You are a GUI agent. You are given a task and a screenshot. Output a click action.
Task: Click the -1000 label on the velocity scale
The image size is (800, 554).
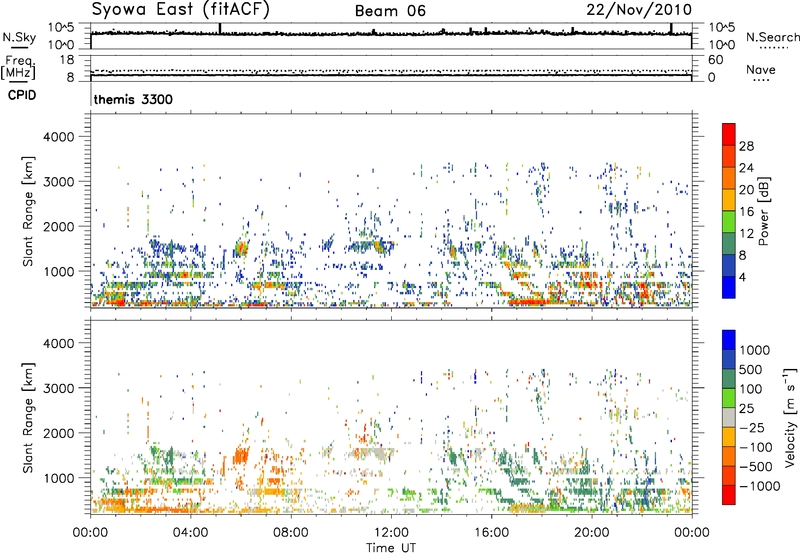pos(760,486)
